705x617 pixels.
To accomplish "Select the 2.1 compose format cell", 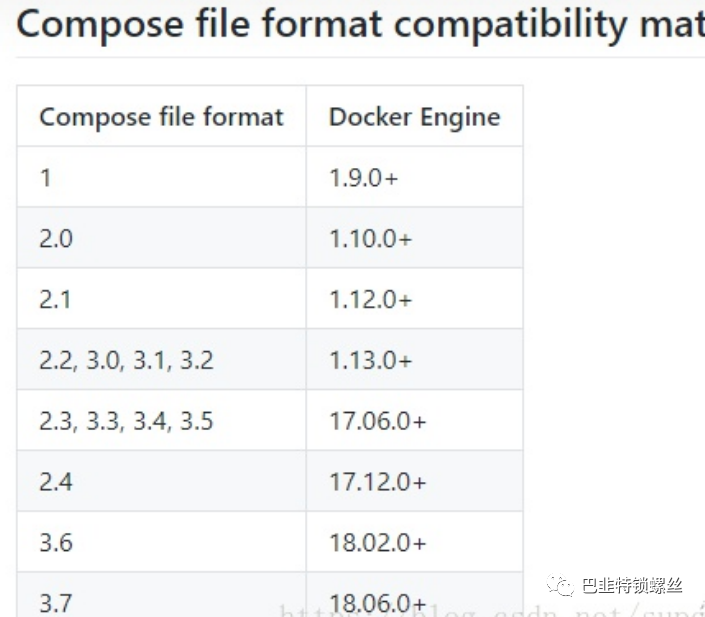I will (161, 298).
